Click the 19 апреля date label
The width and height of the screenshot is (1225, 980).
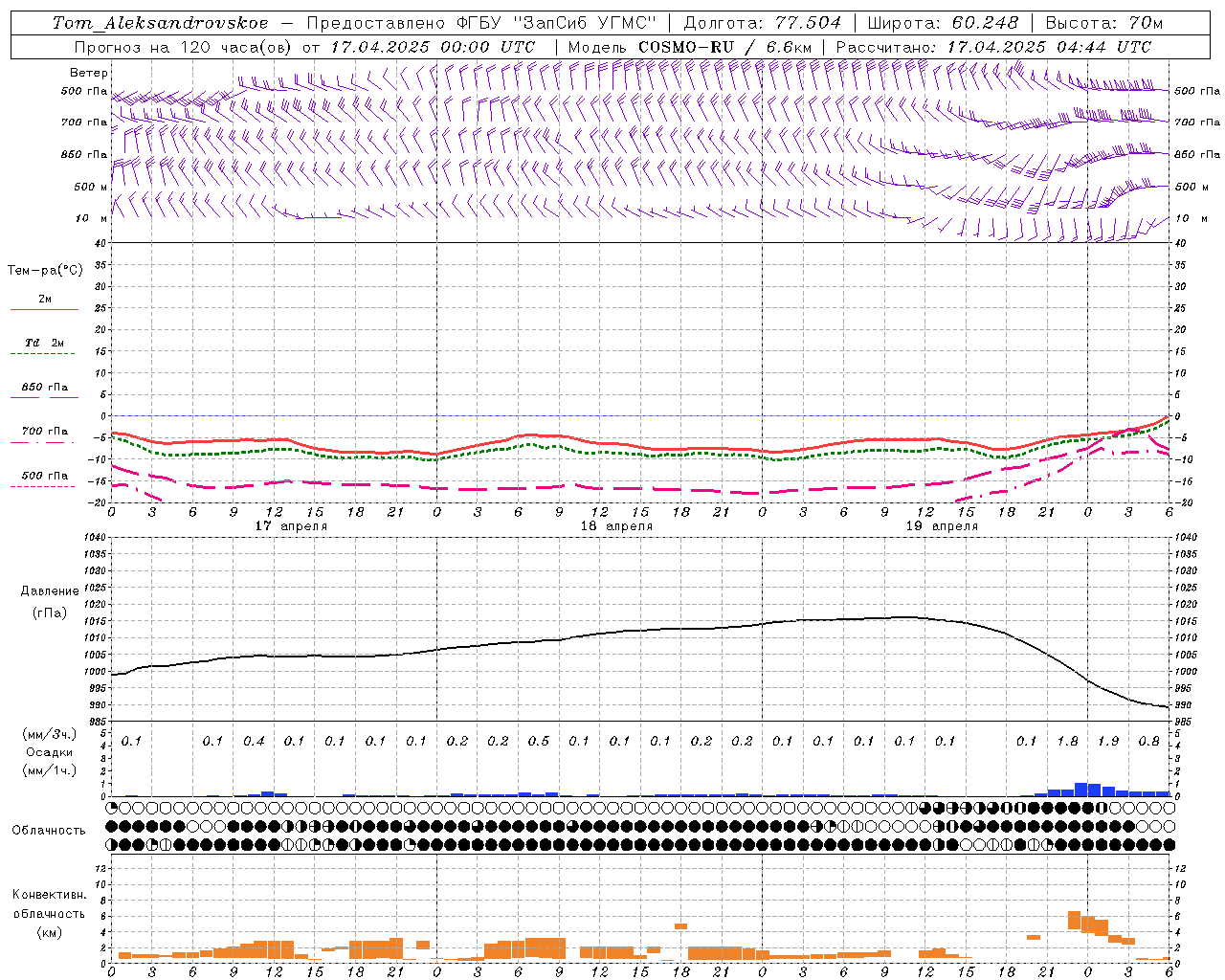pos(942,526)
